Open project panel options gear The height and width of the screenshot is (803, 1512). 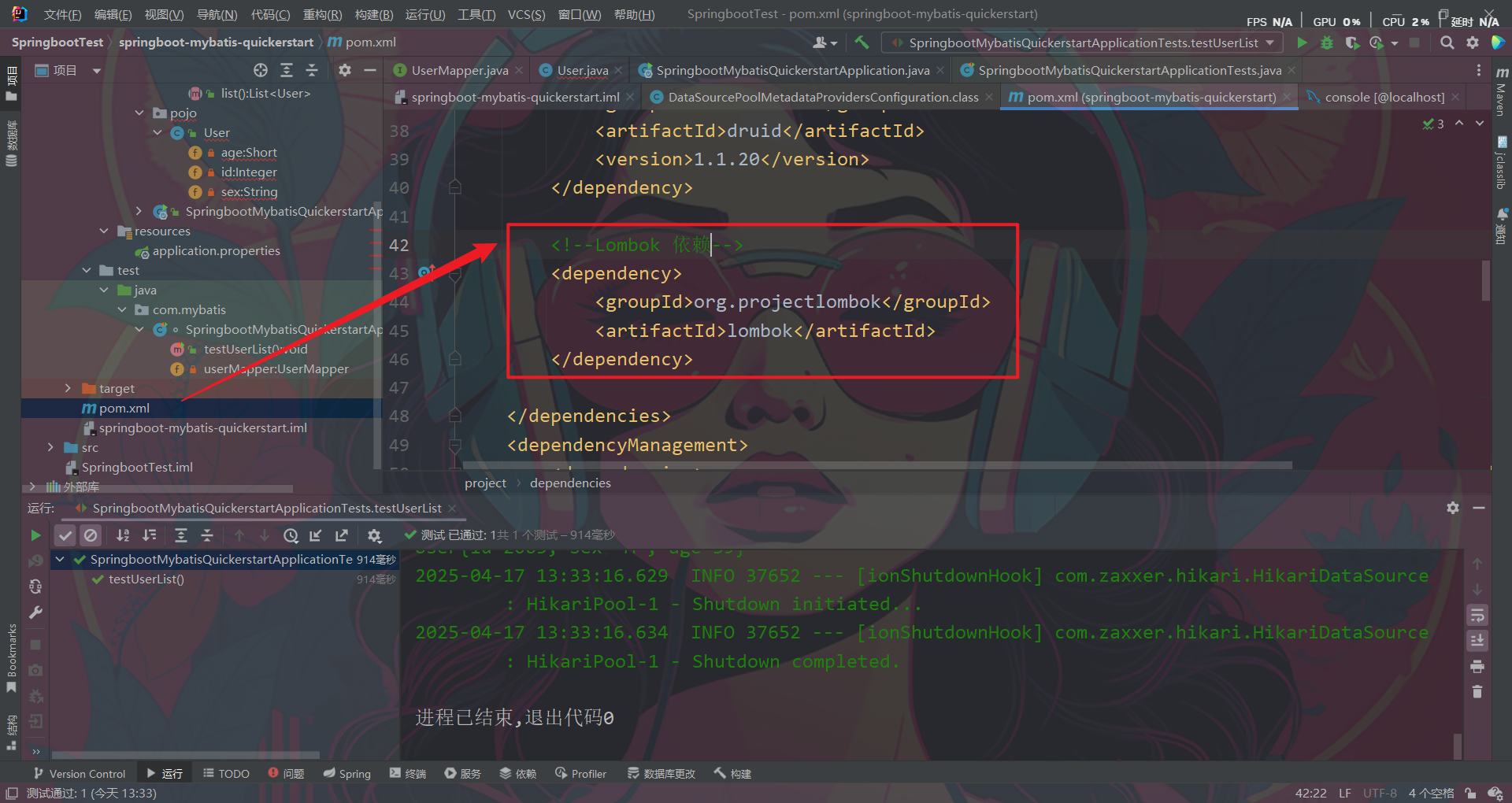pos(344,70)
